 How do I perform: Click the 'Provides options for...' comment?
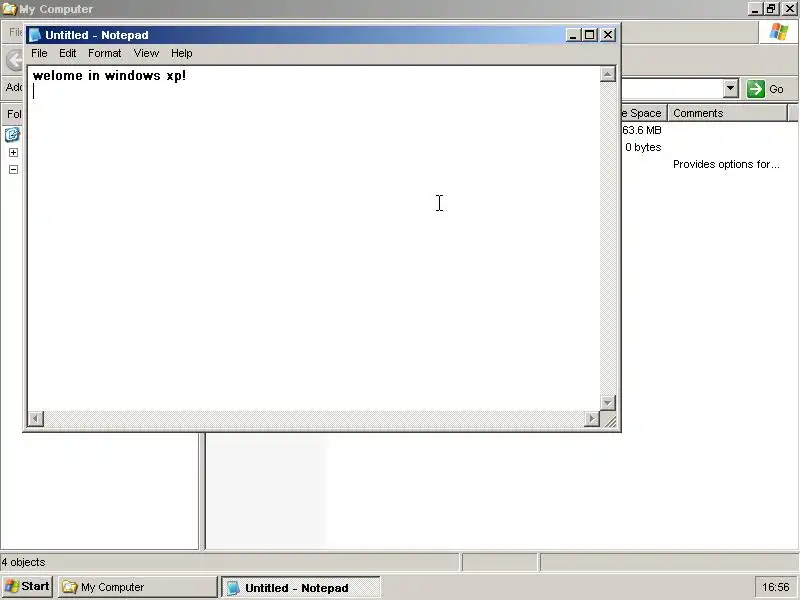tap(726, 164)
